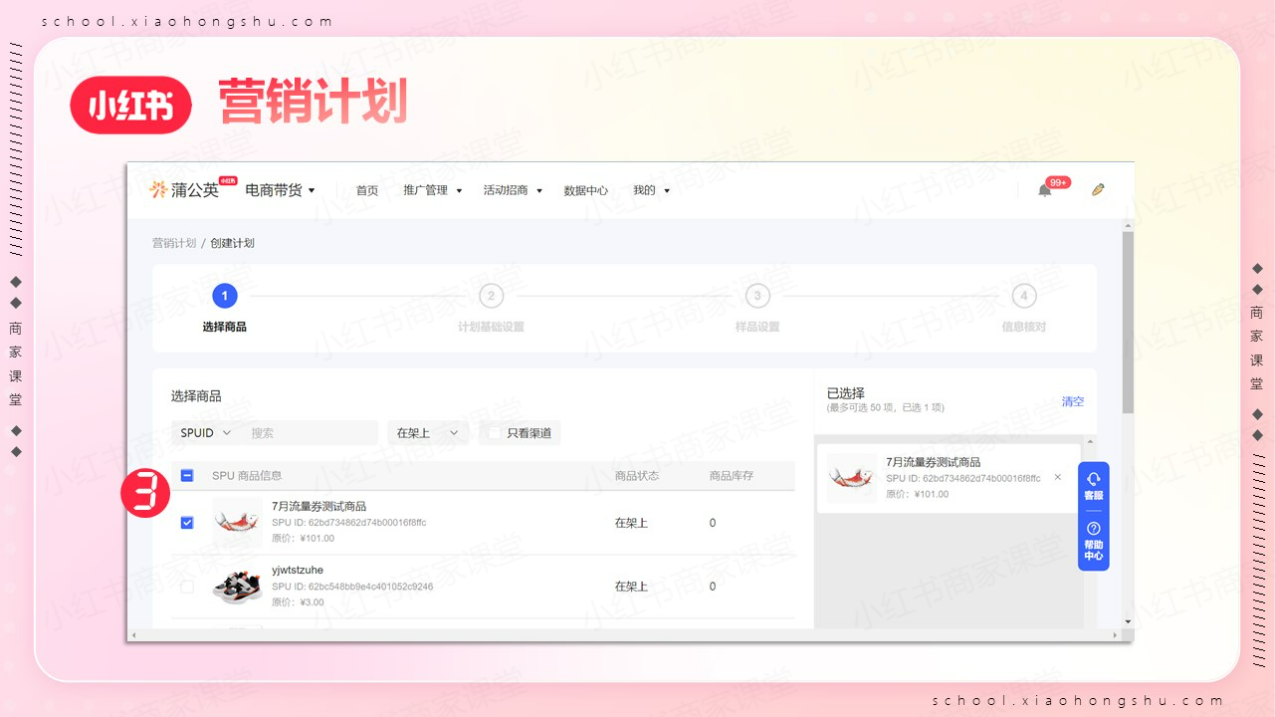The height and width of the screenshot is (717, 1275).
Task: Select step 3 样品设置
Action: click(757, 309)
